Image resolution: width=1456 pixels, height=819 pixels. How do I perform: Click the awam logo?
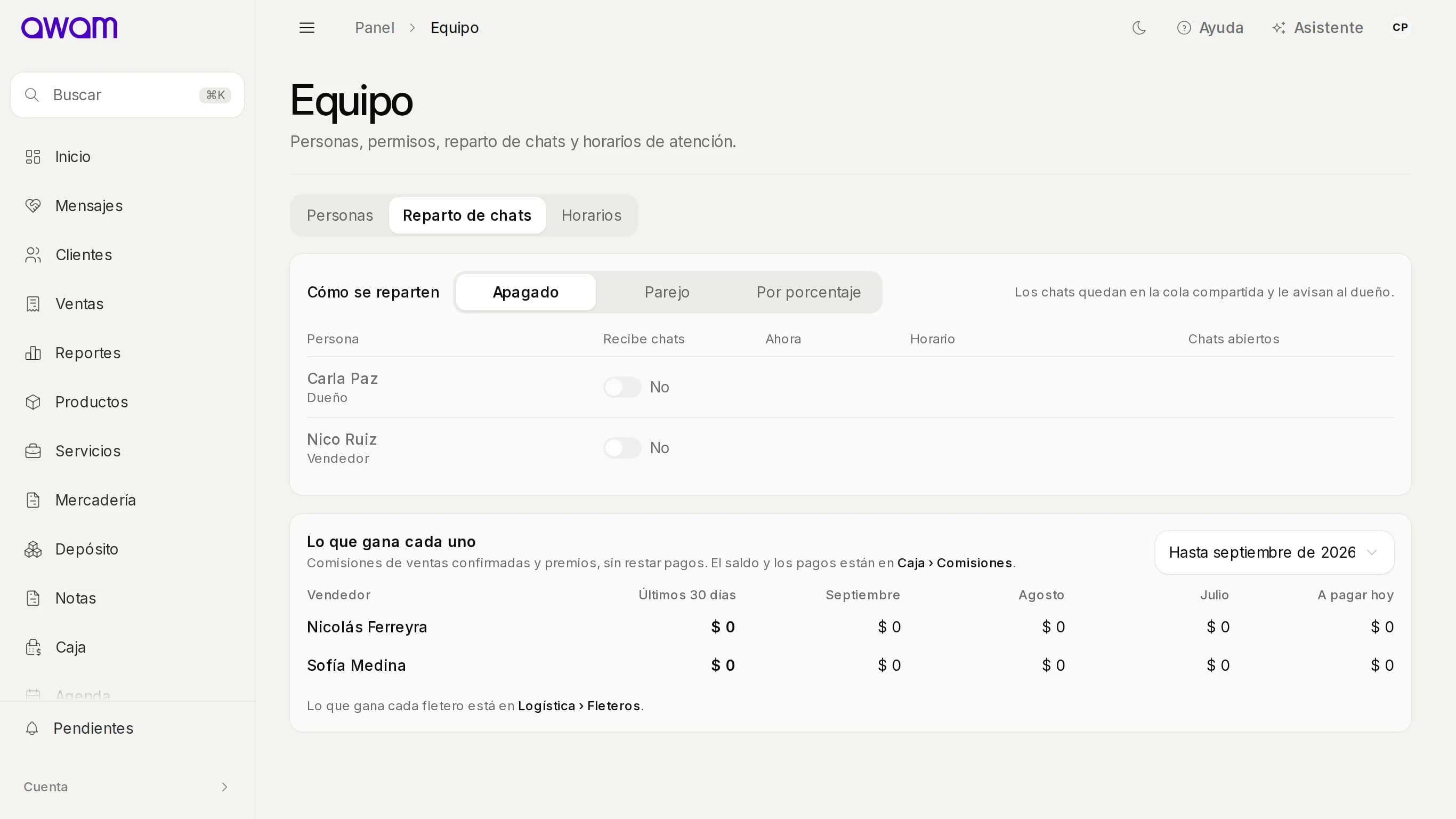(x=69, y=28)
